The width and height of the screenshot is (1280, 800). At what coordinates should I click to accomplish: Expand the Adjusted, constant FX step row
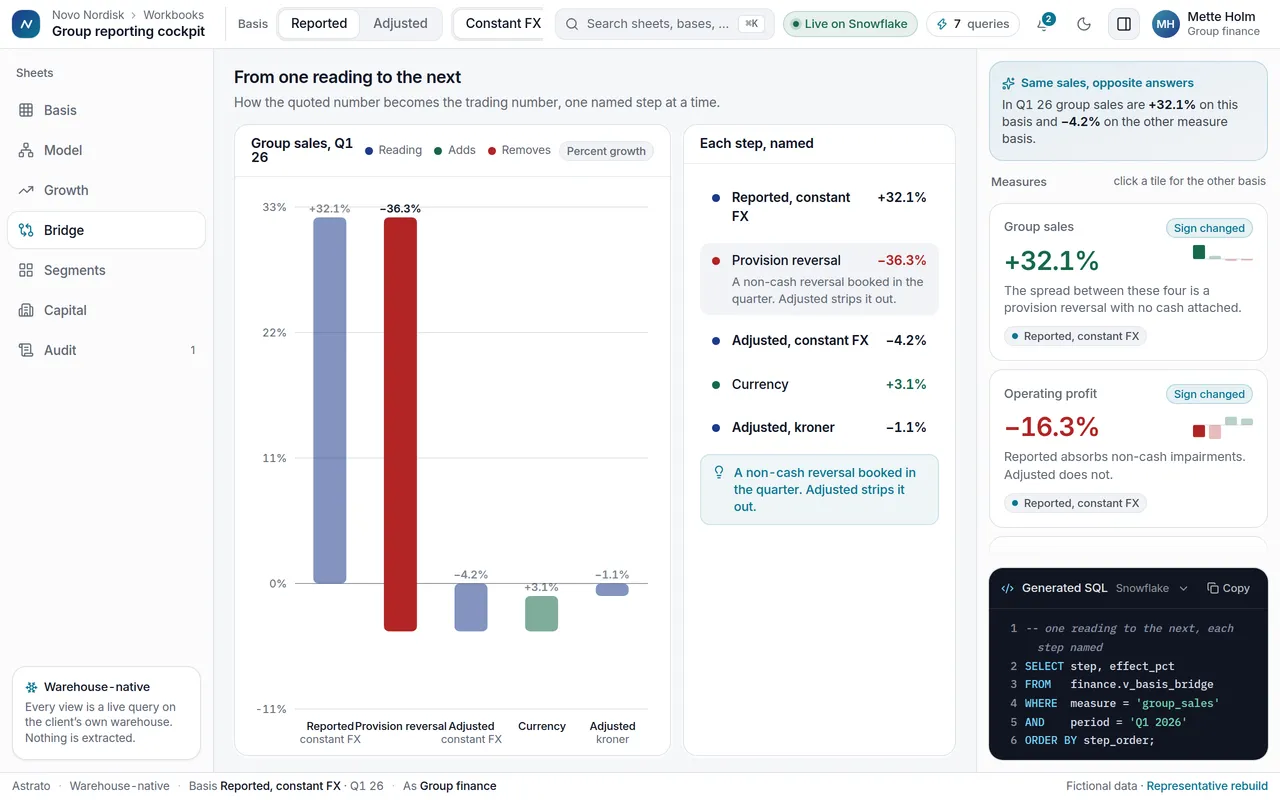click(819, 340)
